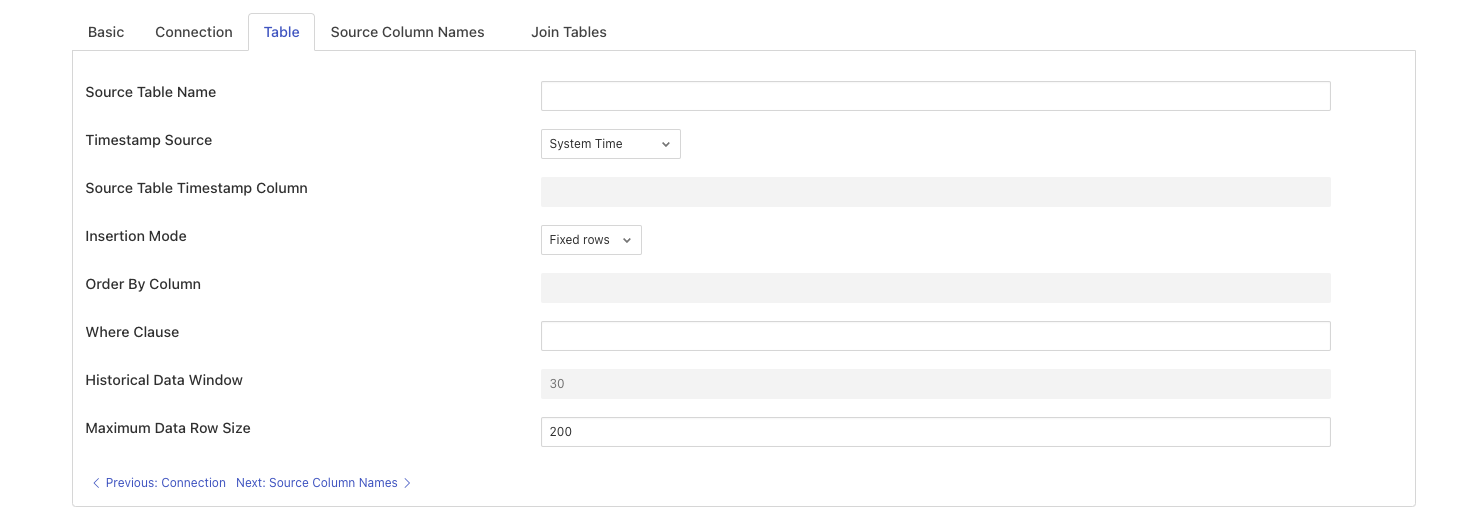Switch to the Basic tab

pyautogui.click(x=106, y=32)
